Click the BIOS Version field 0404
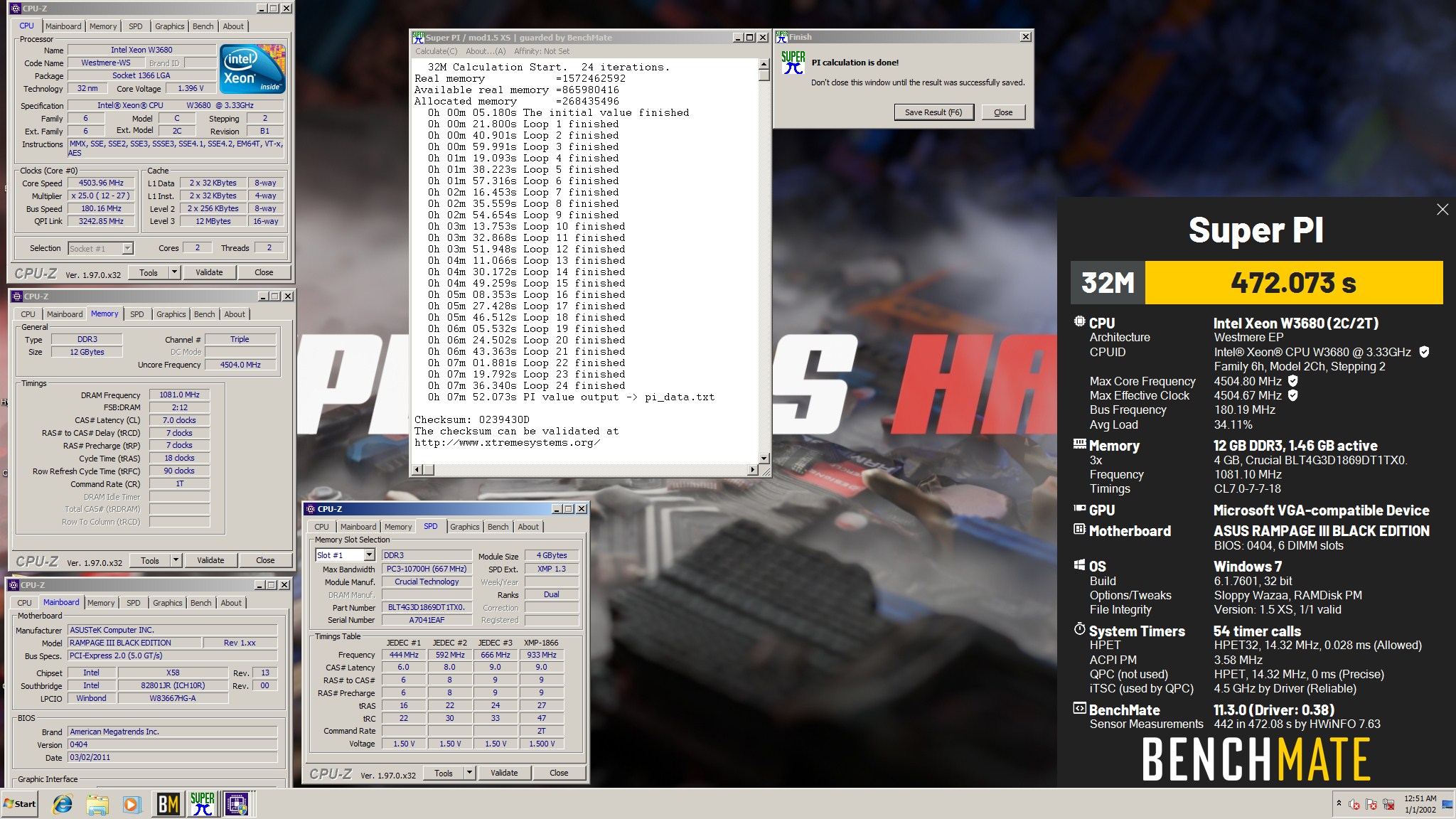The image size is (1456, 819). click(173, 744)
